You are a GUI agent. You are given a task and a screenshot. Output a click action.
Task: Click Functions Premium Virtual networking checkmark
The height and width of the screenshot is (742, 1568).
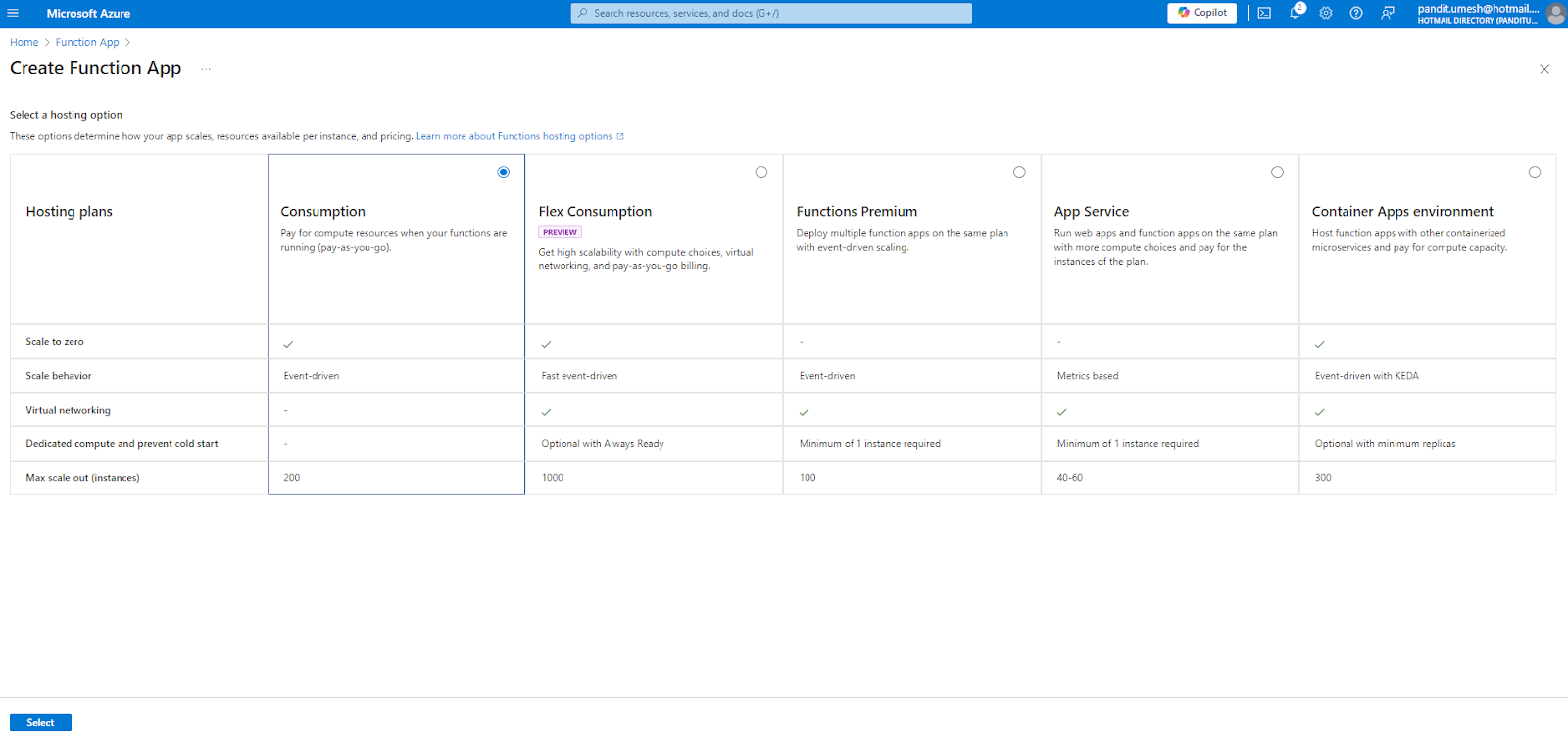(x=804, y=413)
